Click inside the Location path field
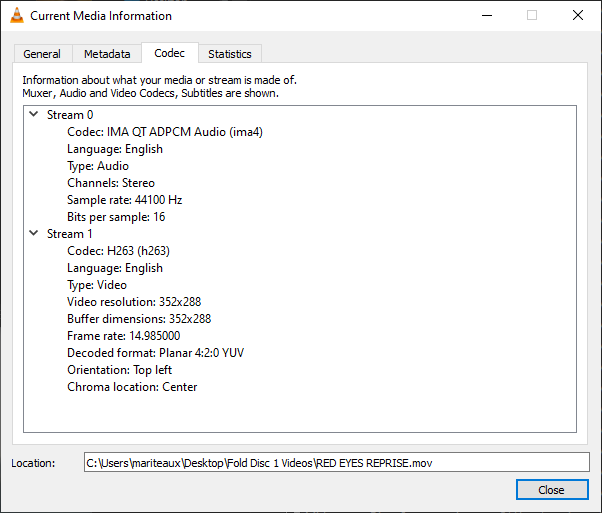 336,462
